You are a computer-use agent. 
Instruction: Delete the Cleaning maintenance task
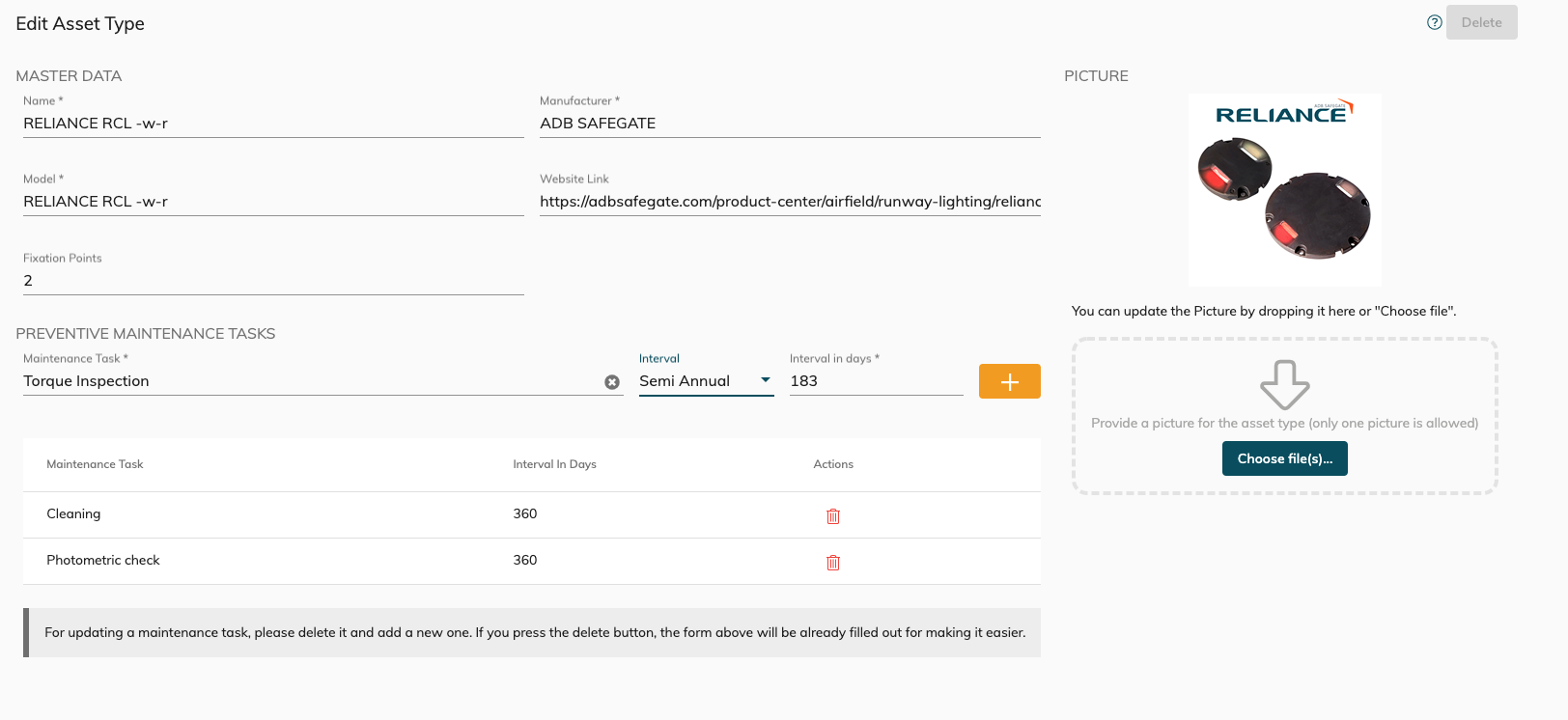pos(833,516)
